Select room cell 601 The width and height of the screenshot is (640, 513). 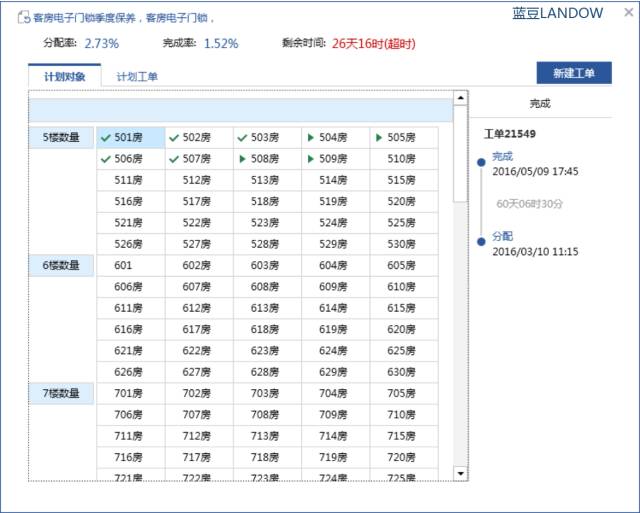click(131, 265)
